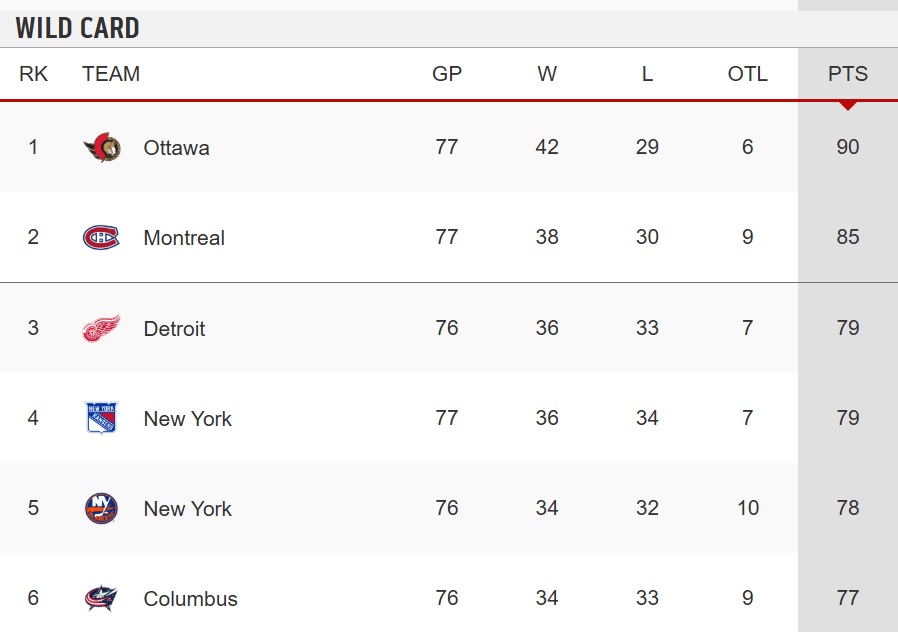This screenshot has width=898, height=632.
Task: Click the New York Rangers logo
Action: 101,418
